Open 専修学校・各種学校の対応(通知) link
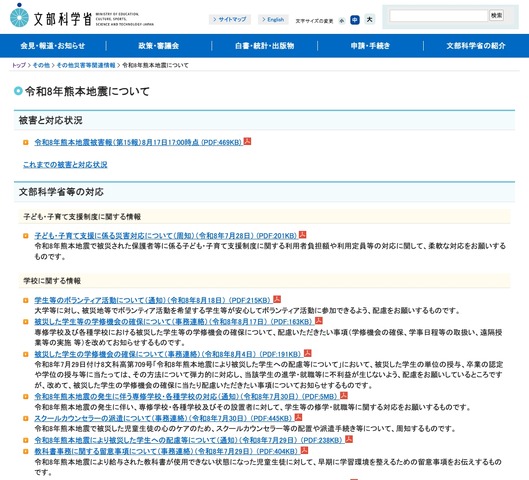The height and width of the screenshot is (480, 529). (186, 396)
